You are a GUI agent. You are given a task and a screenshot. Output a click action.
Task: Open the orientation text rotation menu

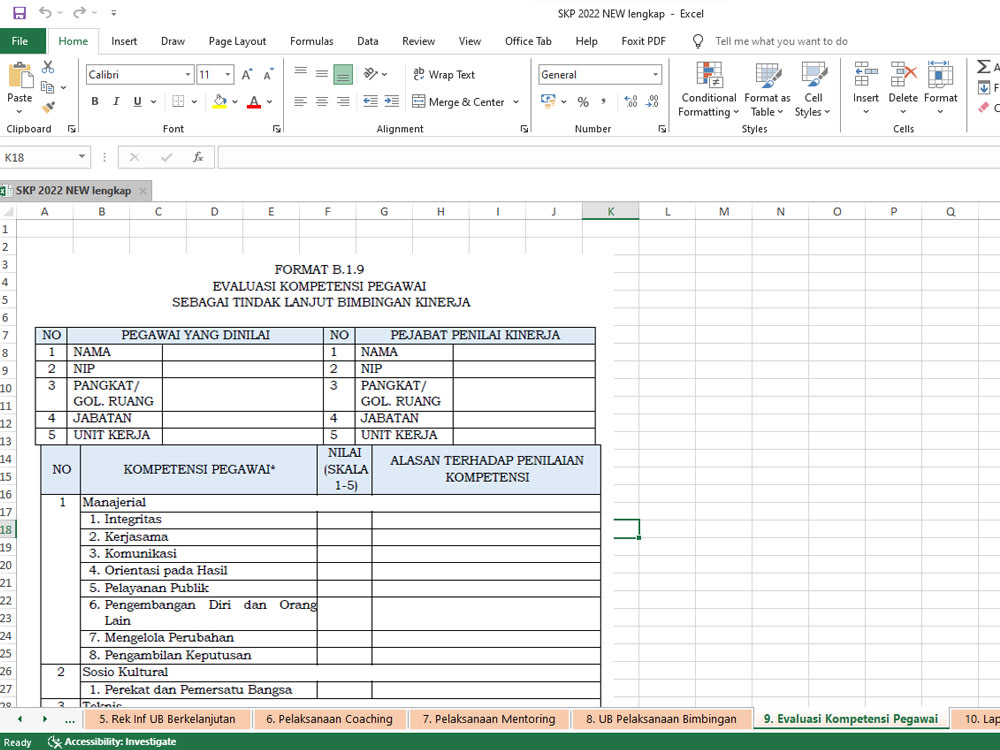coord(375,74)
